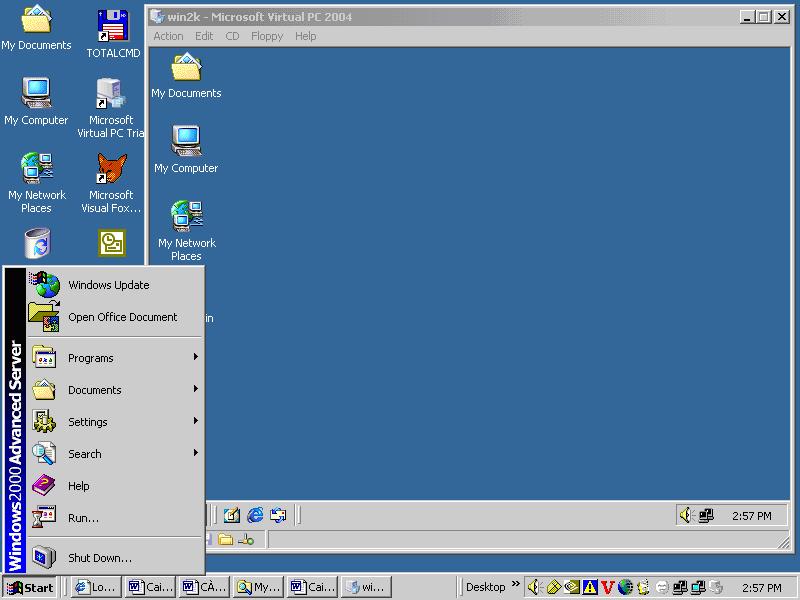The image size is (800, 600).
Task: Open My Computer inside the virtual machine
Action: [185, 140]
